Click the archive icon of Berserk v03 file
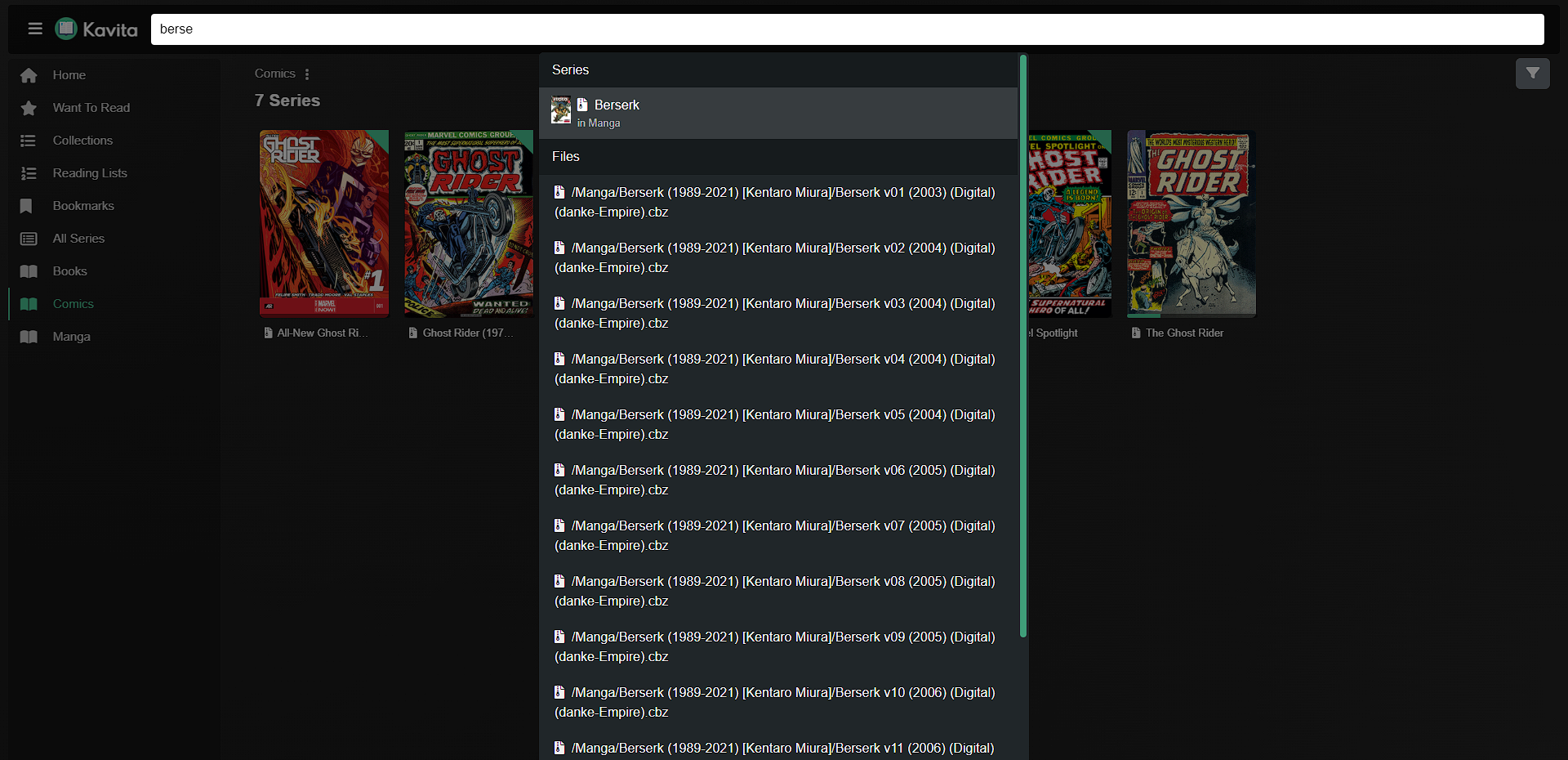This screenshot has width=1568, height=760. [x=559, y=303]
